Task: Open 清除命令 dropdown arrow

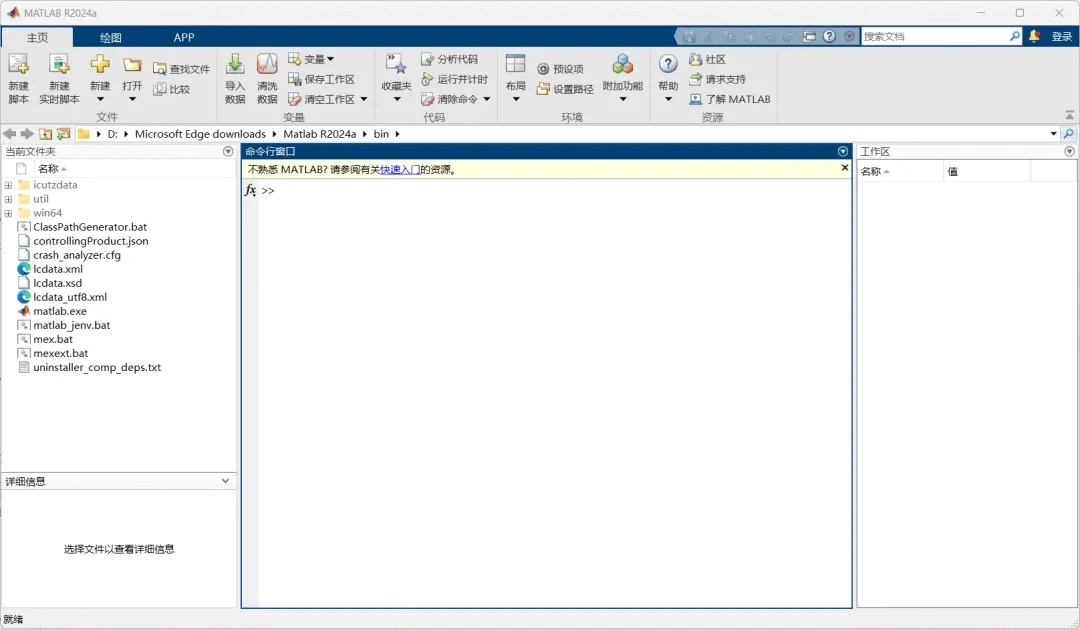Action: pyautogui.click(x=487, y=99)
